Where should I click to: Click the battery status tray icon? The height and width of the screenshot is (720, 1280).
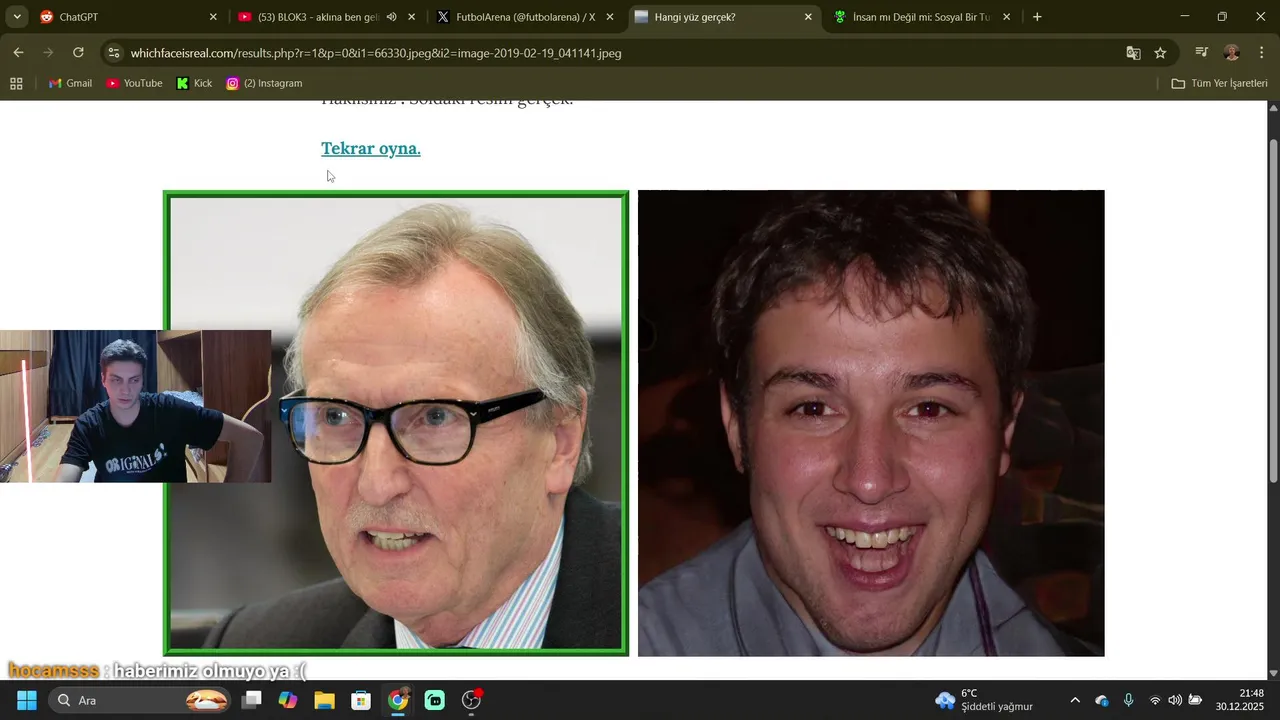click(1195, 700)
